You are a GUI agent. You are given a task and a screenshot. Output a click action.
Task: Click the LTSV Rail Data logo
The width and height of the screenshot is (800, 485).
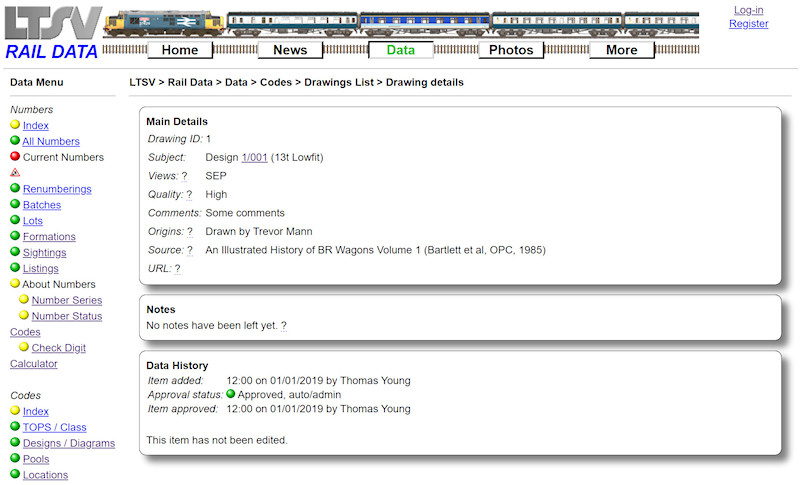click(x=52, y=32)
